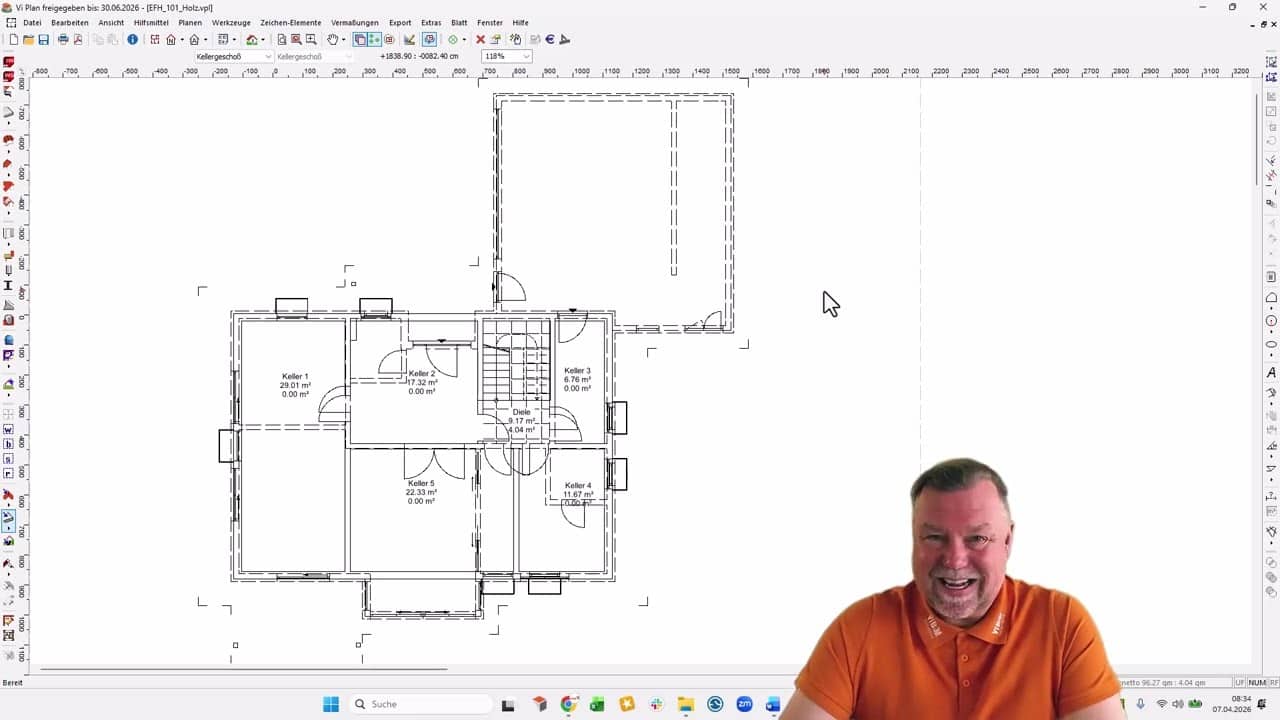Viewport: 1280px width, 720px height.
Task: Click the Hilfe menu item
Action: point(520,22)
